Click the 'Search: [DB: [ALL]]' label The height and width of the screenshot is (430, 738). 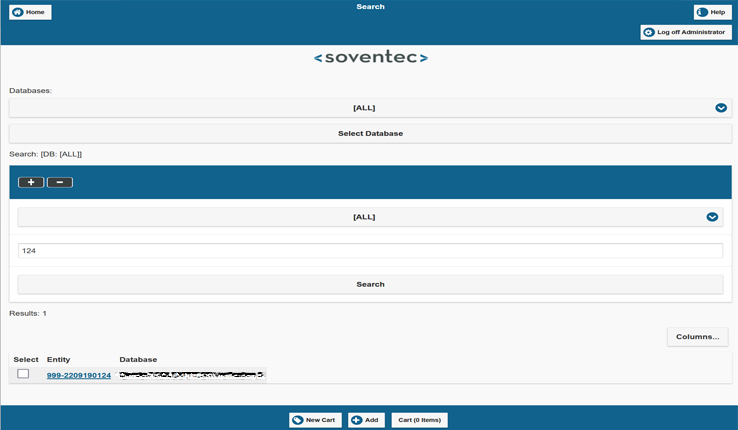point(46,154)
